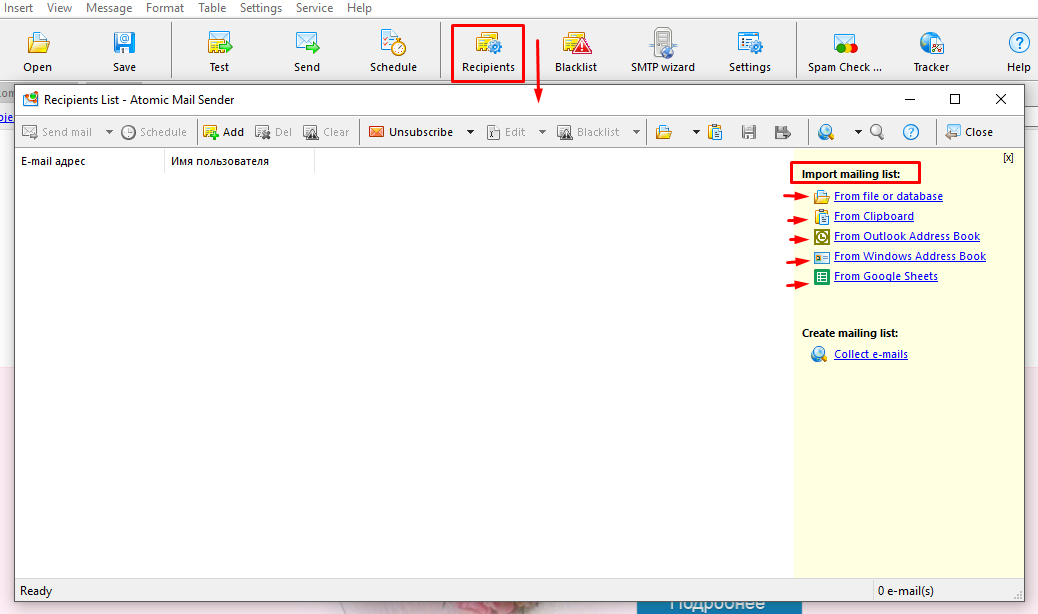1038x614 pixels.
Task: Click paste from clipboard icon in recipients toolbar
Action: point(715,132)
